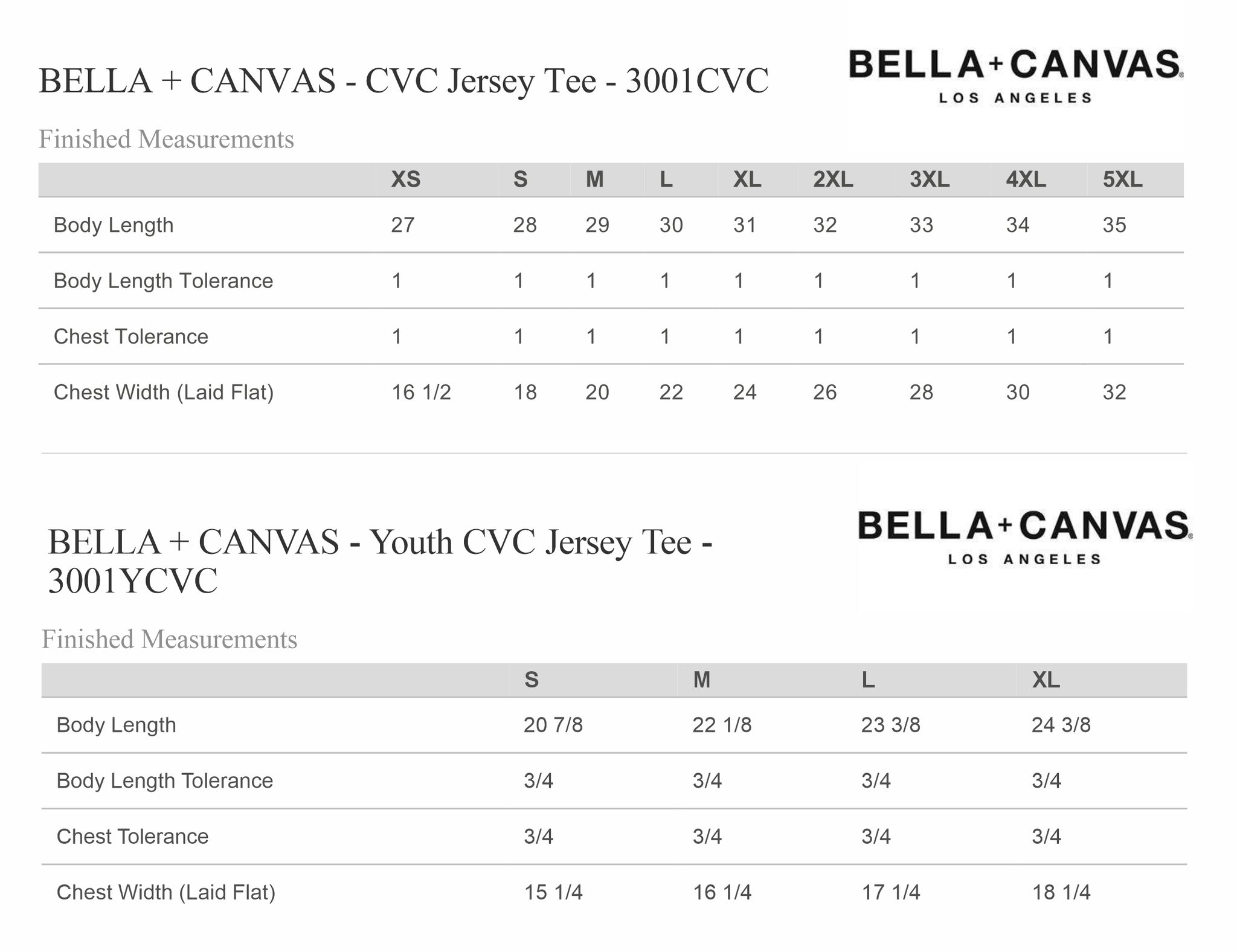Screen dimensions: 1237x952
Task: Click the second Finished Measurements heading
Action: 169,639
